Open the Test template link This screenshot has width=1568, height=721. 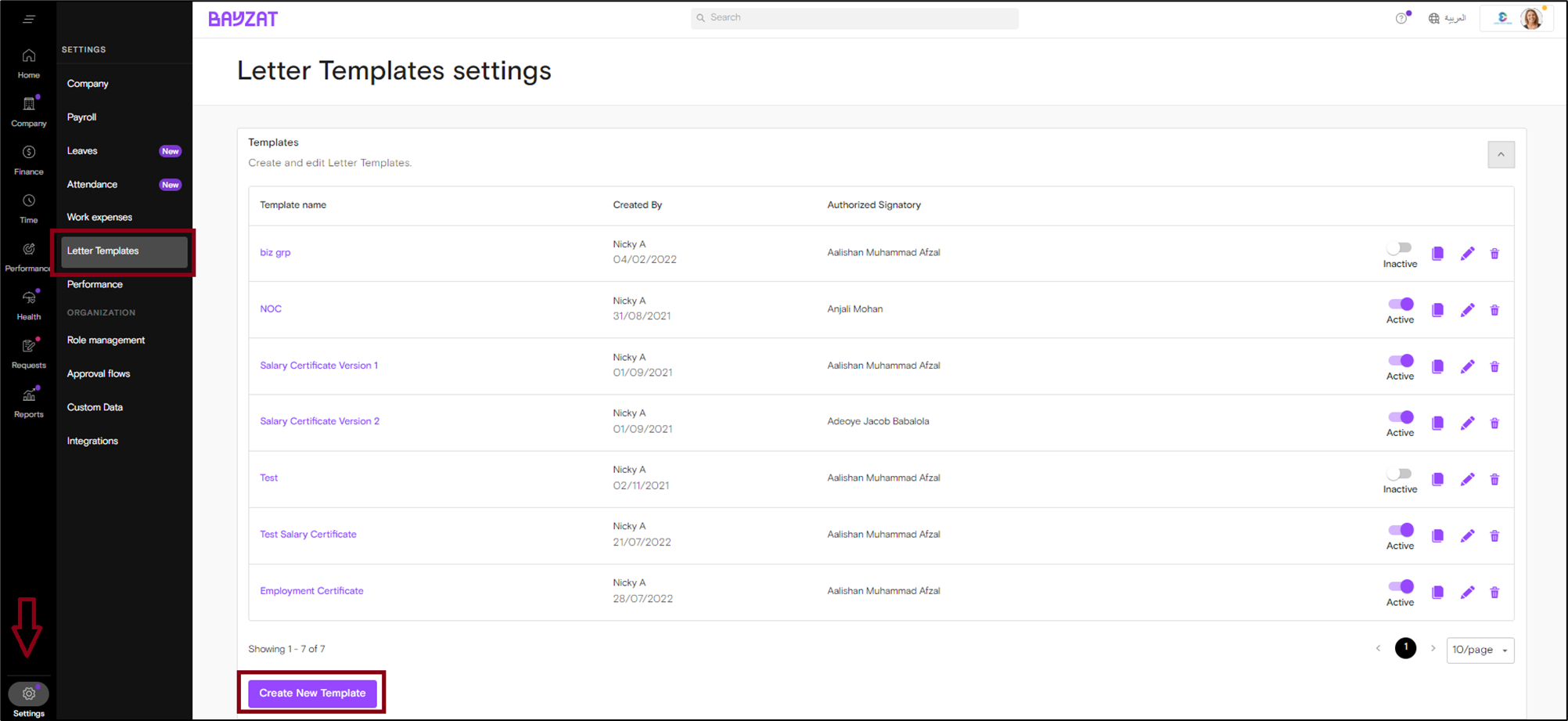[268, 478]
